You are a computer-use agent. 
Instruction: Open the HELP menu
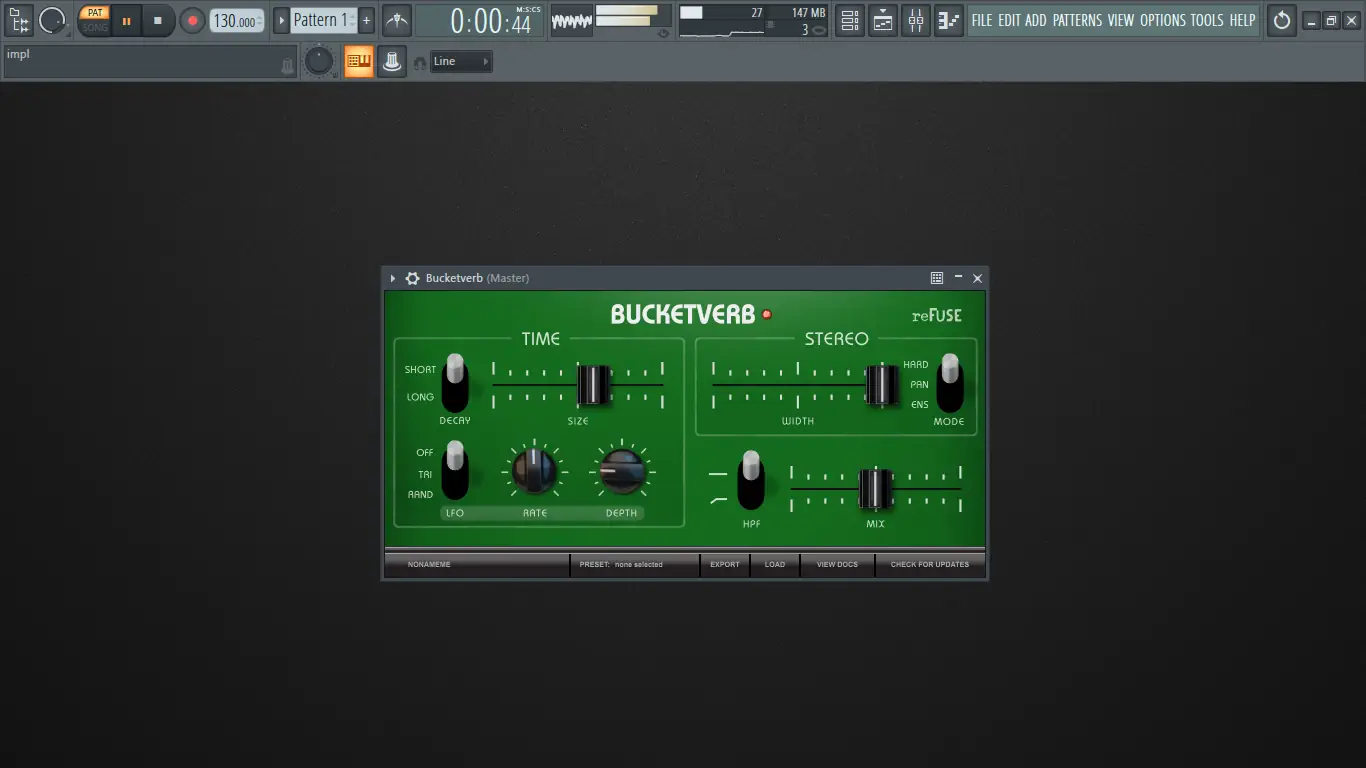1242,20
